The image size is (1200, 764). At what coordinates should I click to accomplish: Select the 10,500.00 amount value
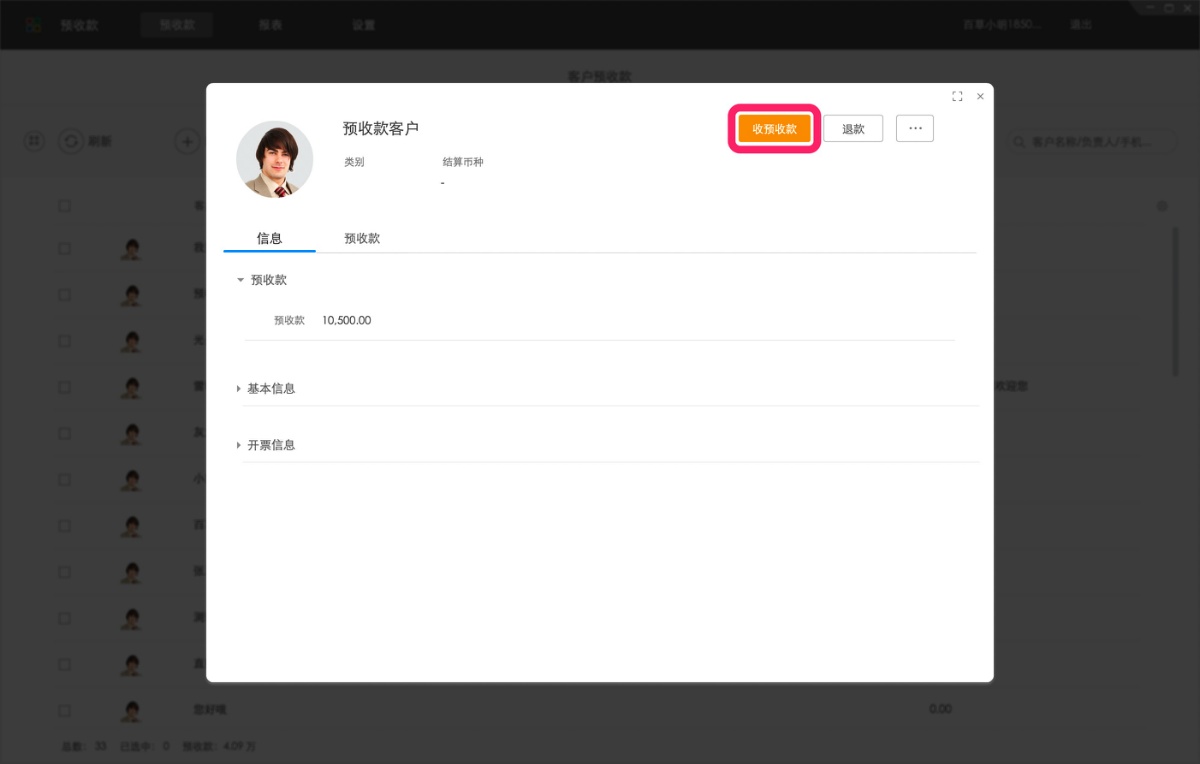coord(346,321)
